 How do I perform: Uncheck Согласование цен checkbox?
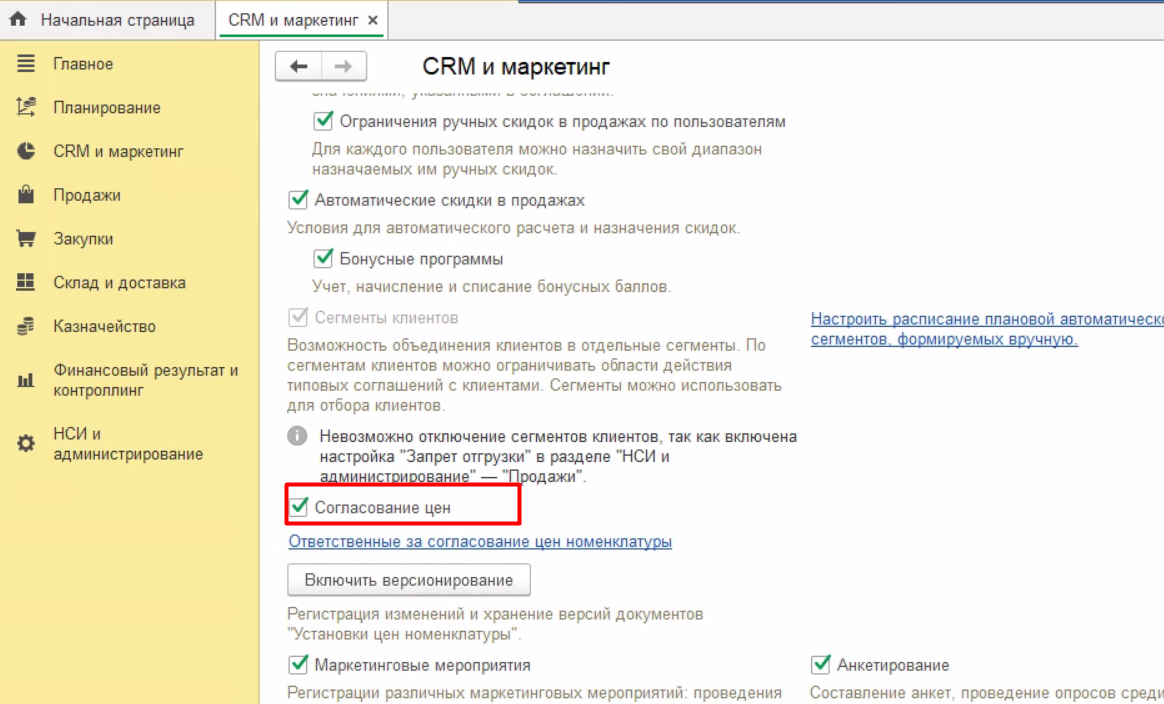point(298,507)
